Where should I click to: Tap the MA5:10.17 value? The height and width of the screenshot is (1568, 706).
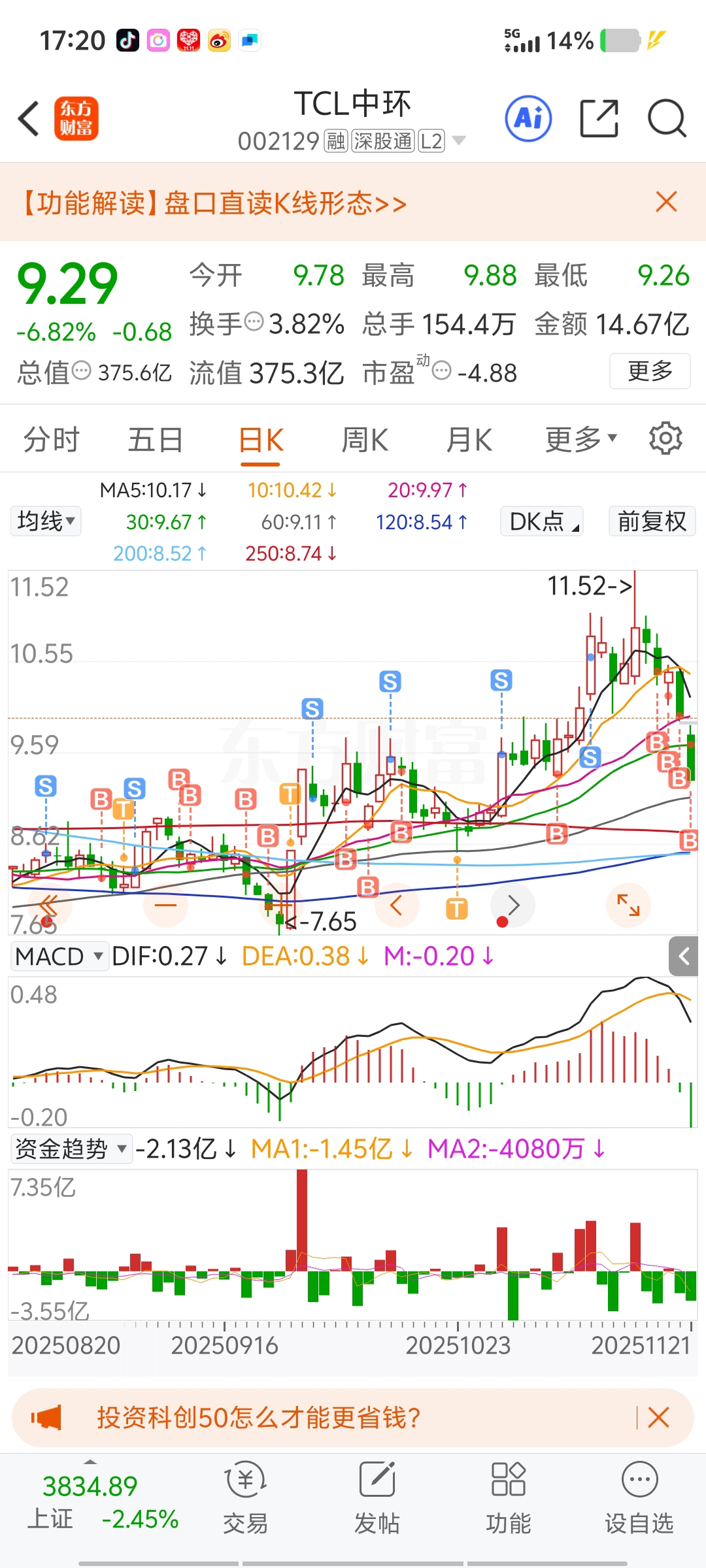click(x=153, y=490)
